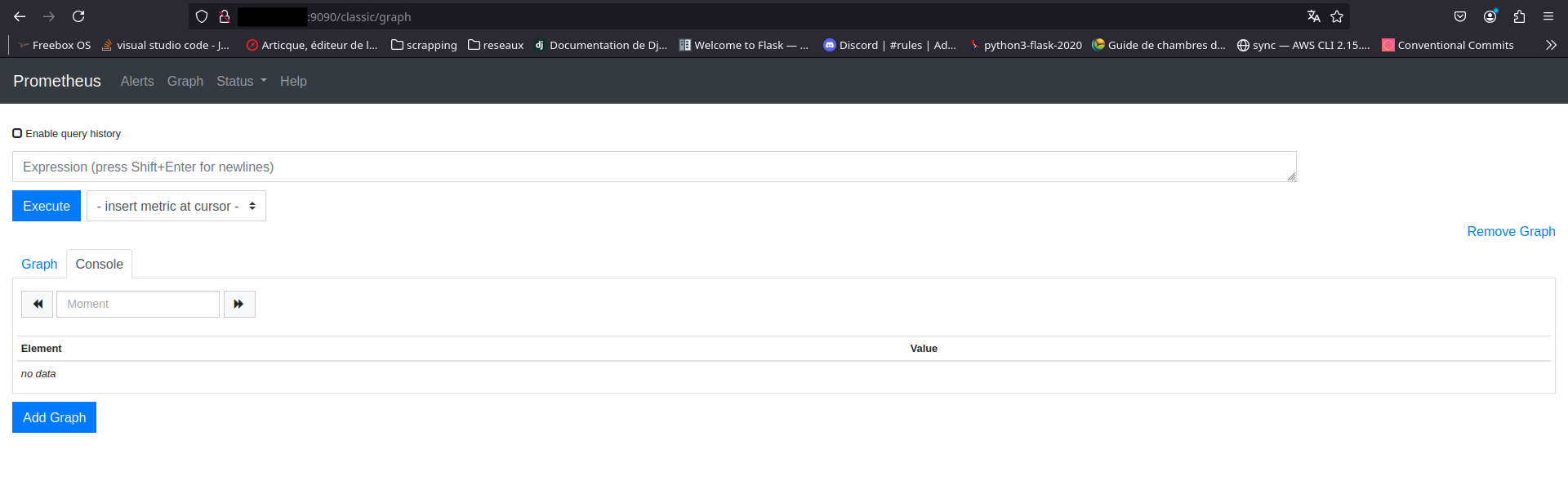Screen dimensions: 1568x481
Task: Enable query history checkbox
Action: pyautogui.click(x=17, y=133)
